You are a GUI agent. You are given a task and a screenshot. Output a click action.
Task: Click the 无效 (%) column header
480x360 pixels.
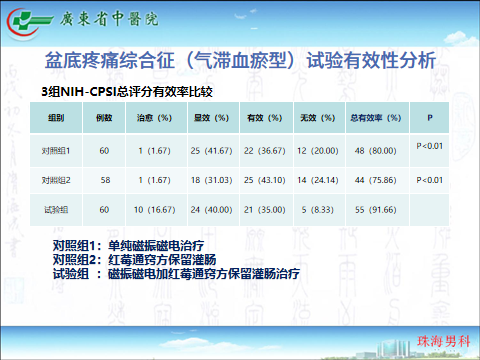point(319,118)
